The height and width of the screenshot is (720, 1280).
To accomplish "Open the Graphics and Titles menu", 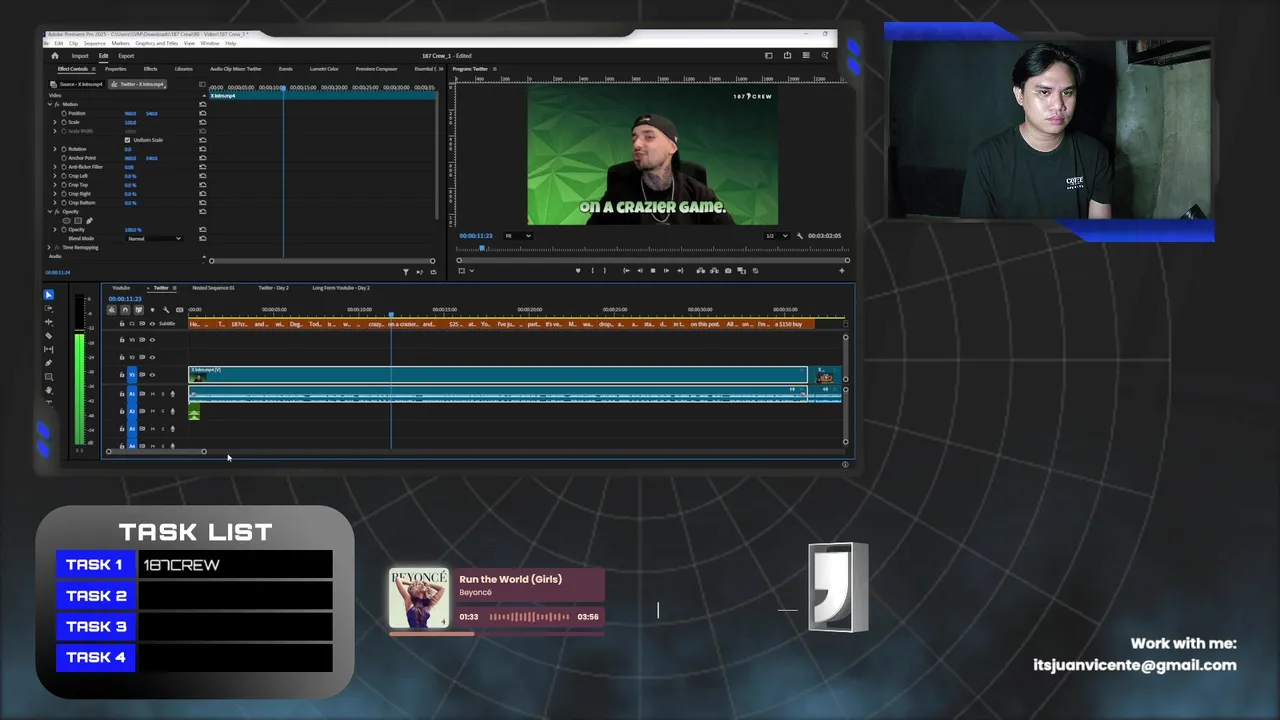I will pyautogui.click(x=157, y=43).
